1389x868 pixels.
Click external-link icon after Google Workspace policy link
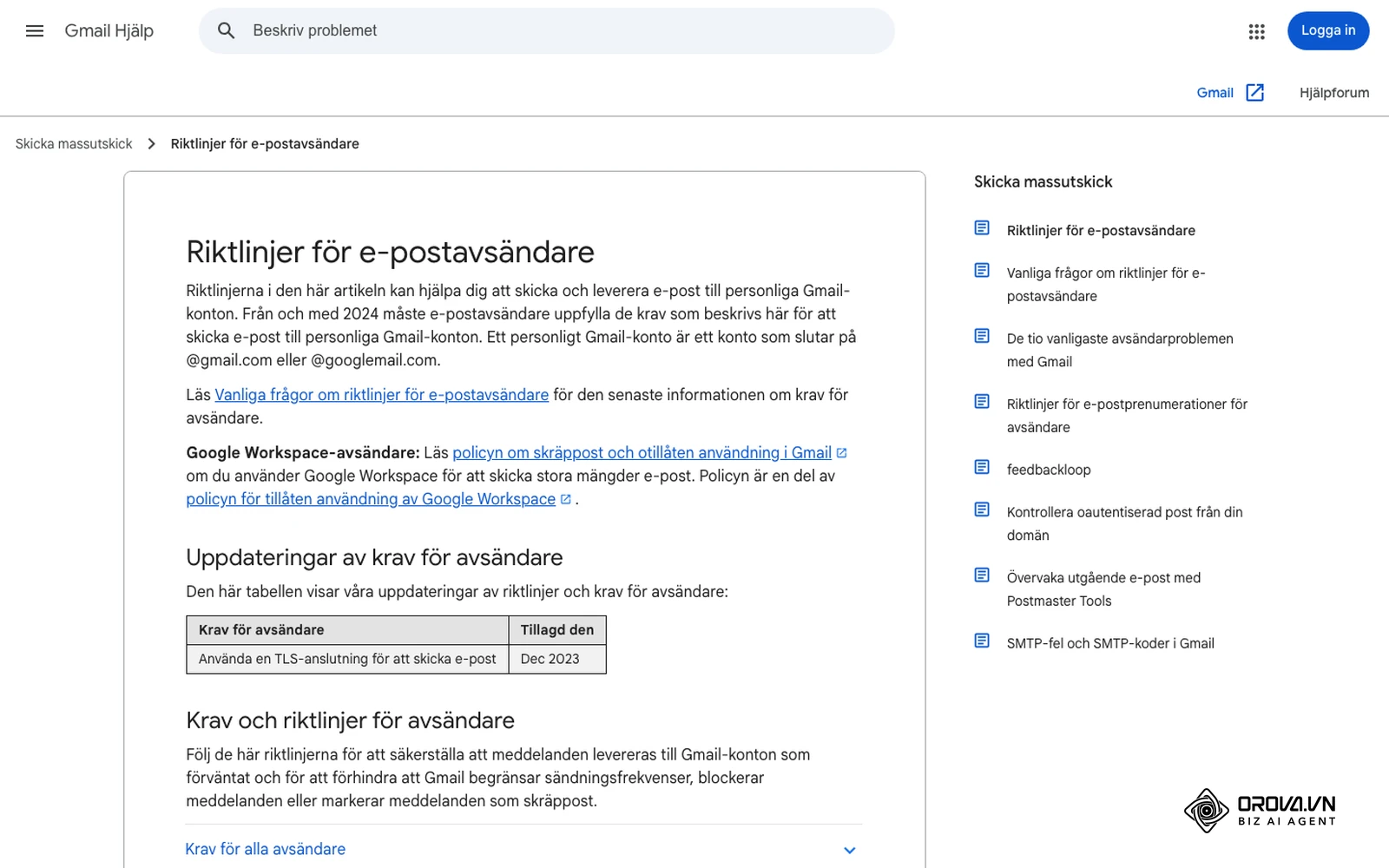click(566, 500)
